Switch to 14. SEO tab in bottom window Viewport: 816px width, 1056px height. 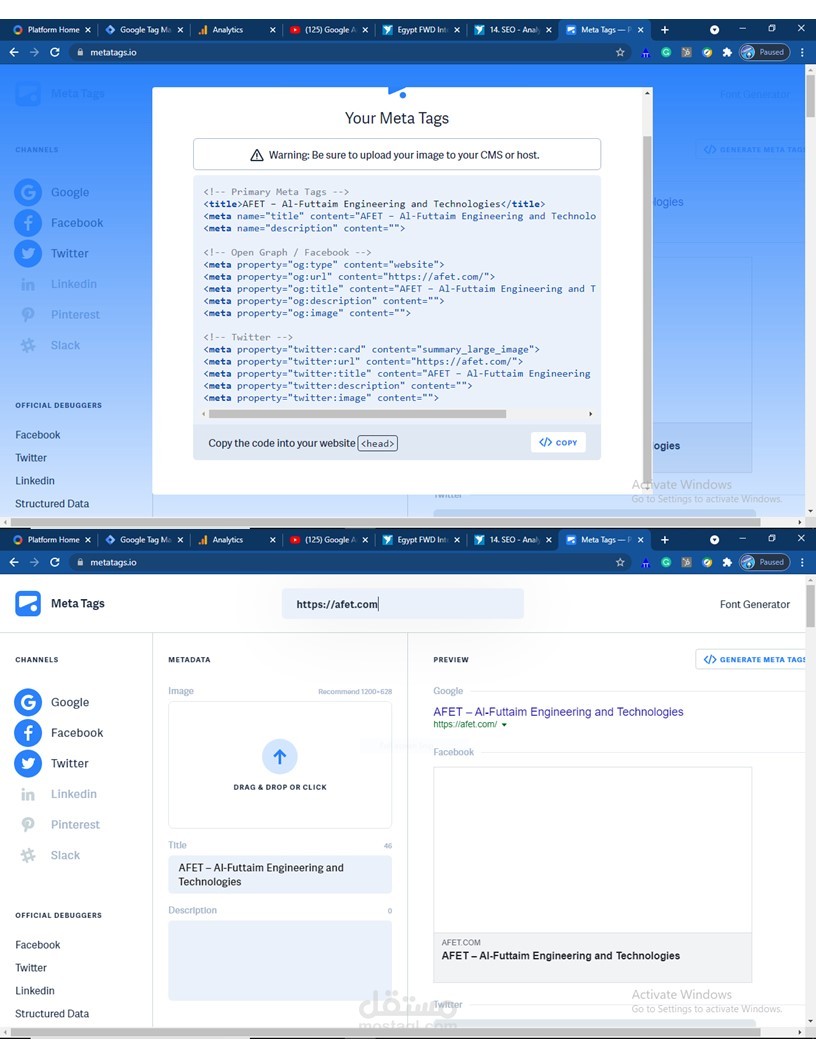(x=513, y=539)
